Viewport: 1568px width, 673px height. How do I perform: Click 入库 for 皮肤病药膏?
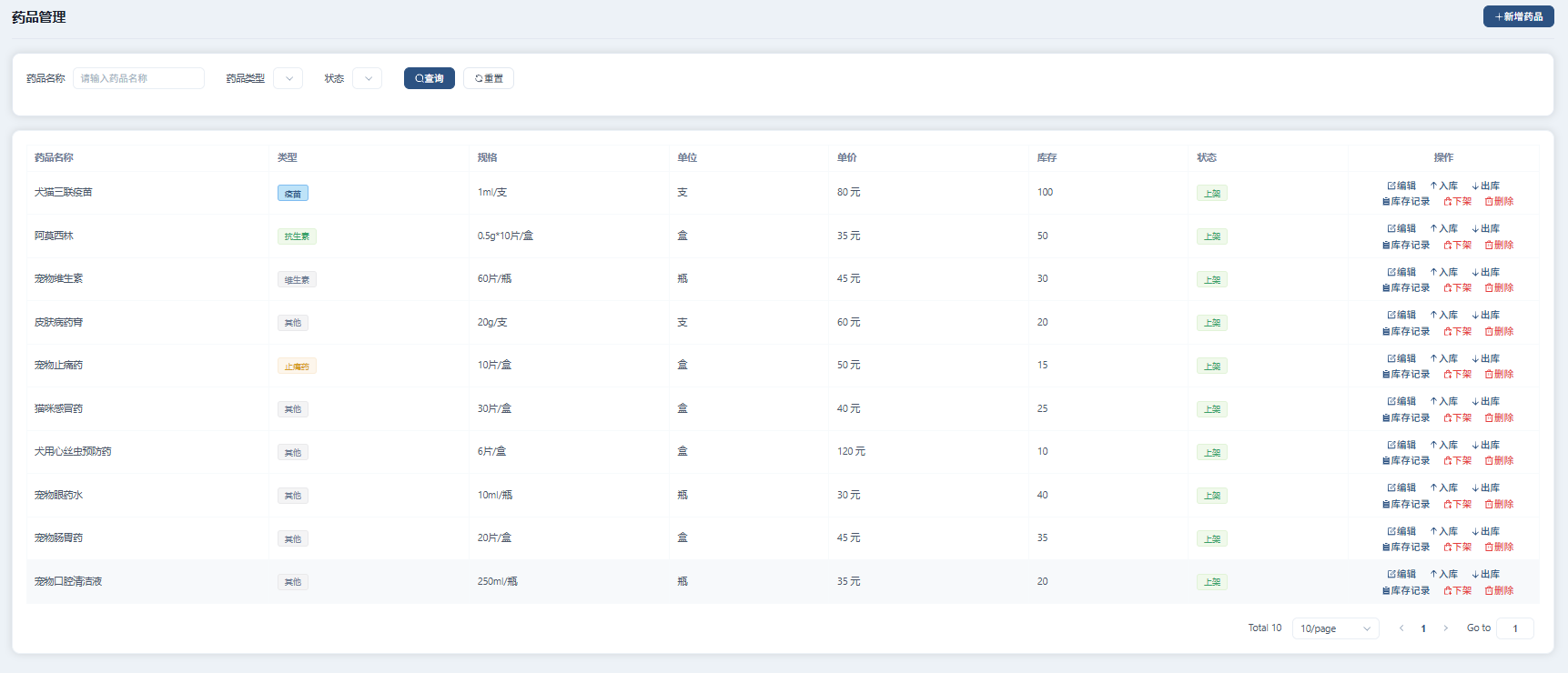point(1444,315)
